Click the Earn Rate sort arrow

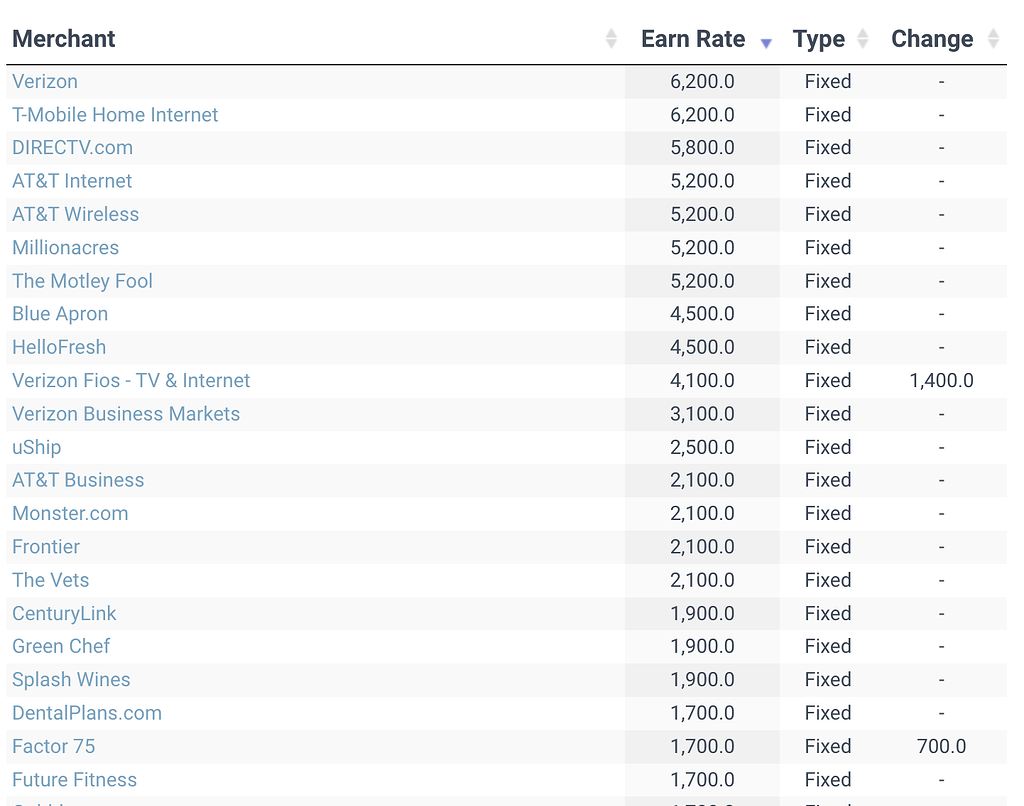tap(766, 42)
